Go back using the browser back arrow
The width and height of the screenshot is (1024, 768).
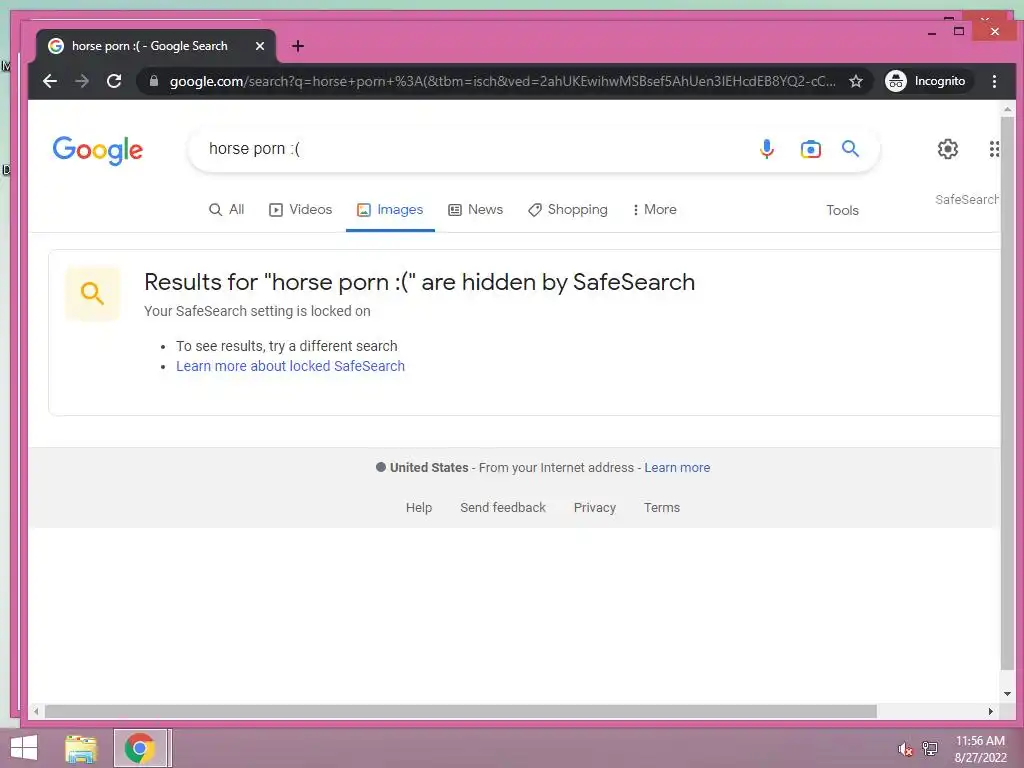click(x=50, y=81)
